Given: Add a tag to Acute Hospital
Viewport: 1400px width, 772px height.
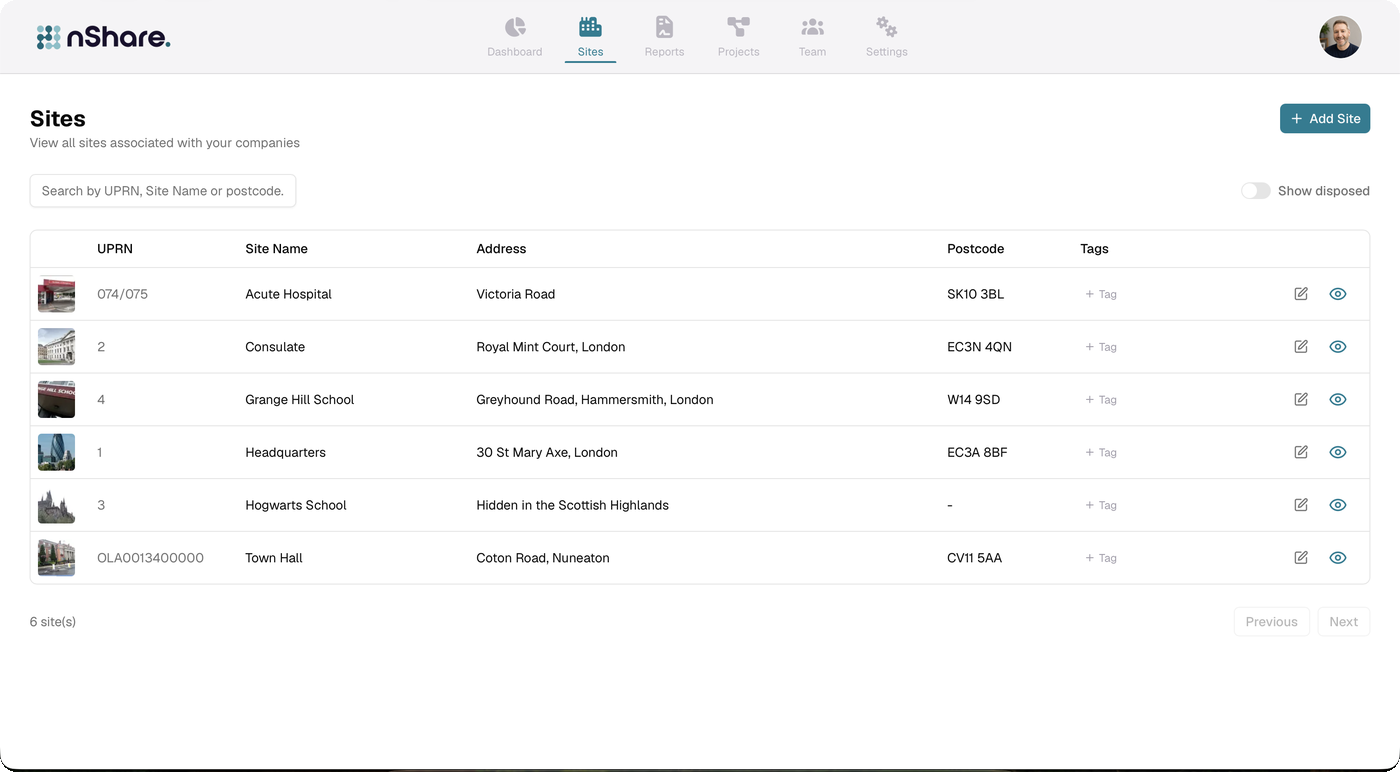Looking at the screenshot, I should tap(1101, 294).
